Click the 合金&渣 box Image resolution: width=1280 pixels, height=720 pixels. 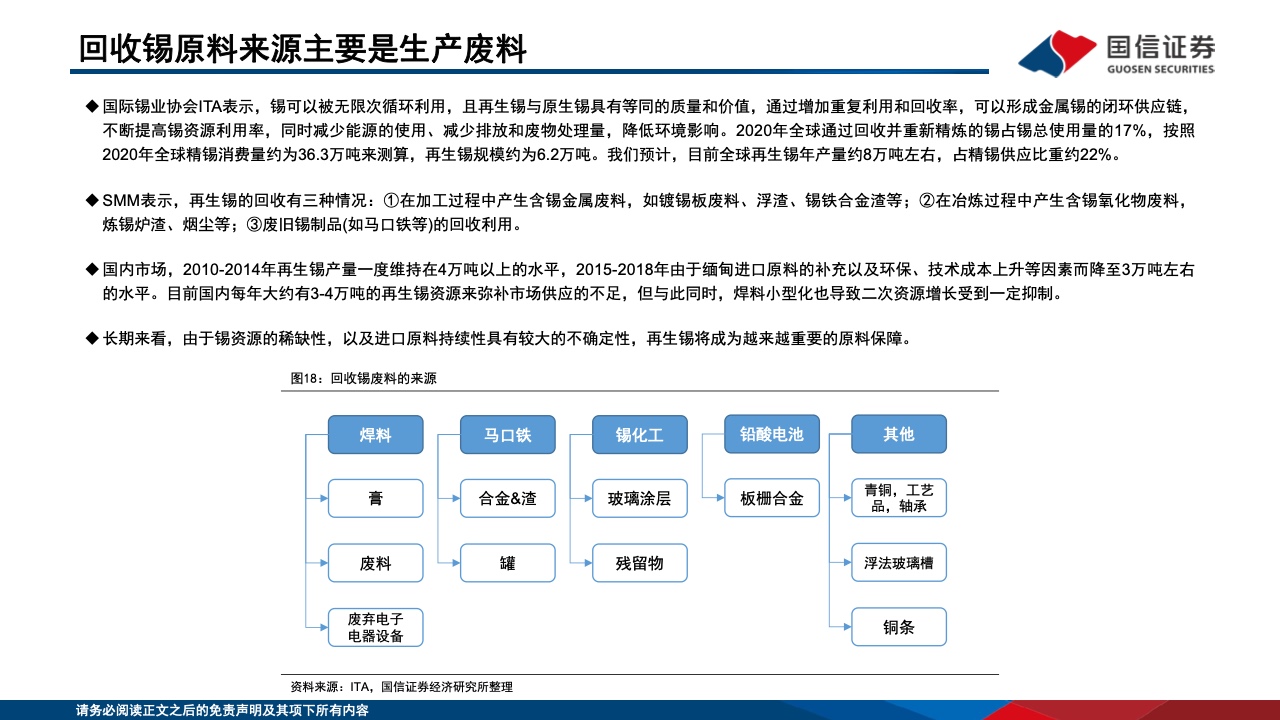click(x=507, y=498)
